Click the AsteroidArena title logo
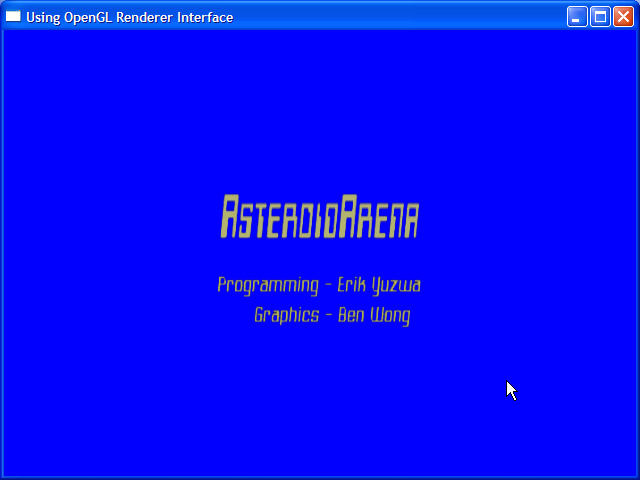 coord(320,216)
